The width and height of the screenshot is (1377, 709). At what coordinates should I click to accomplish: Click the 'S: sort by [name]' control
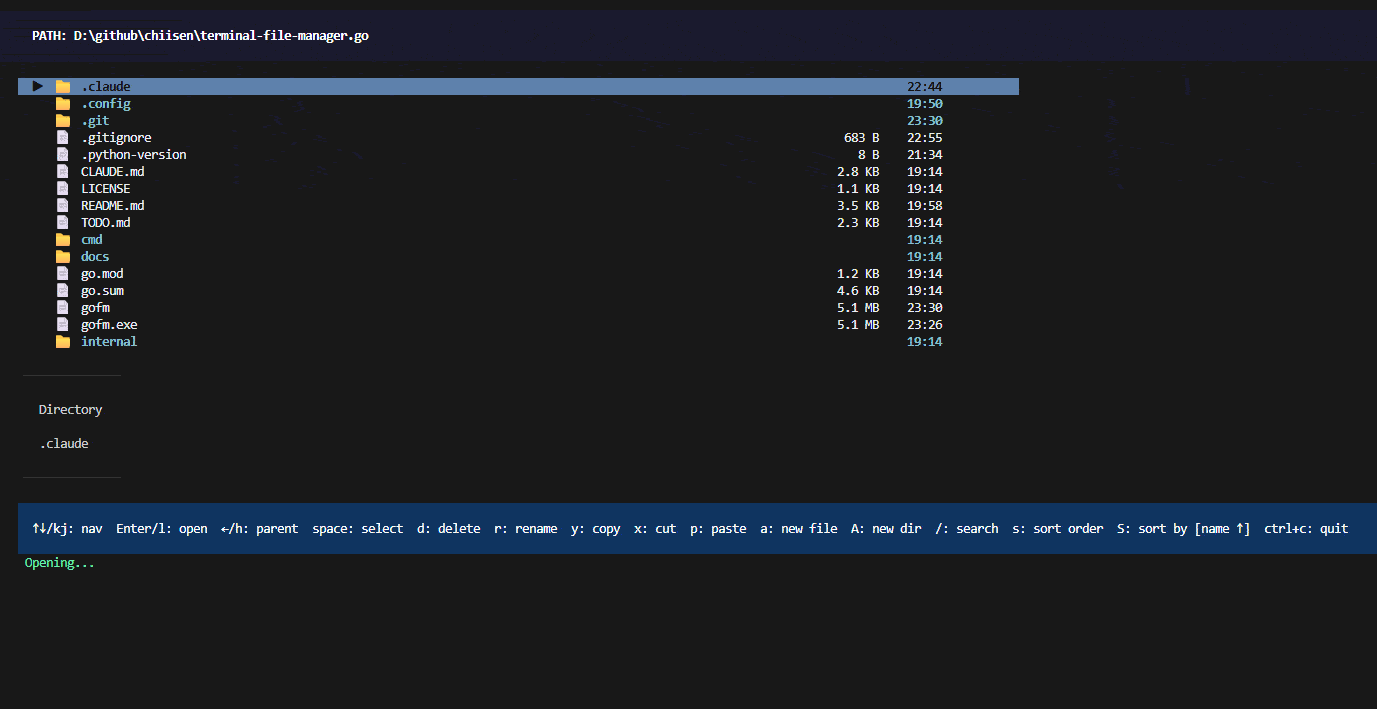click(x=1186, y=528)
